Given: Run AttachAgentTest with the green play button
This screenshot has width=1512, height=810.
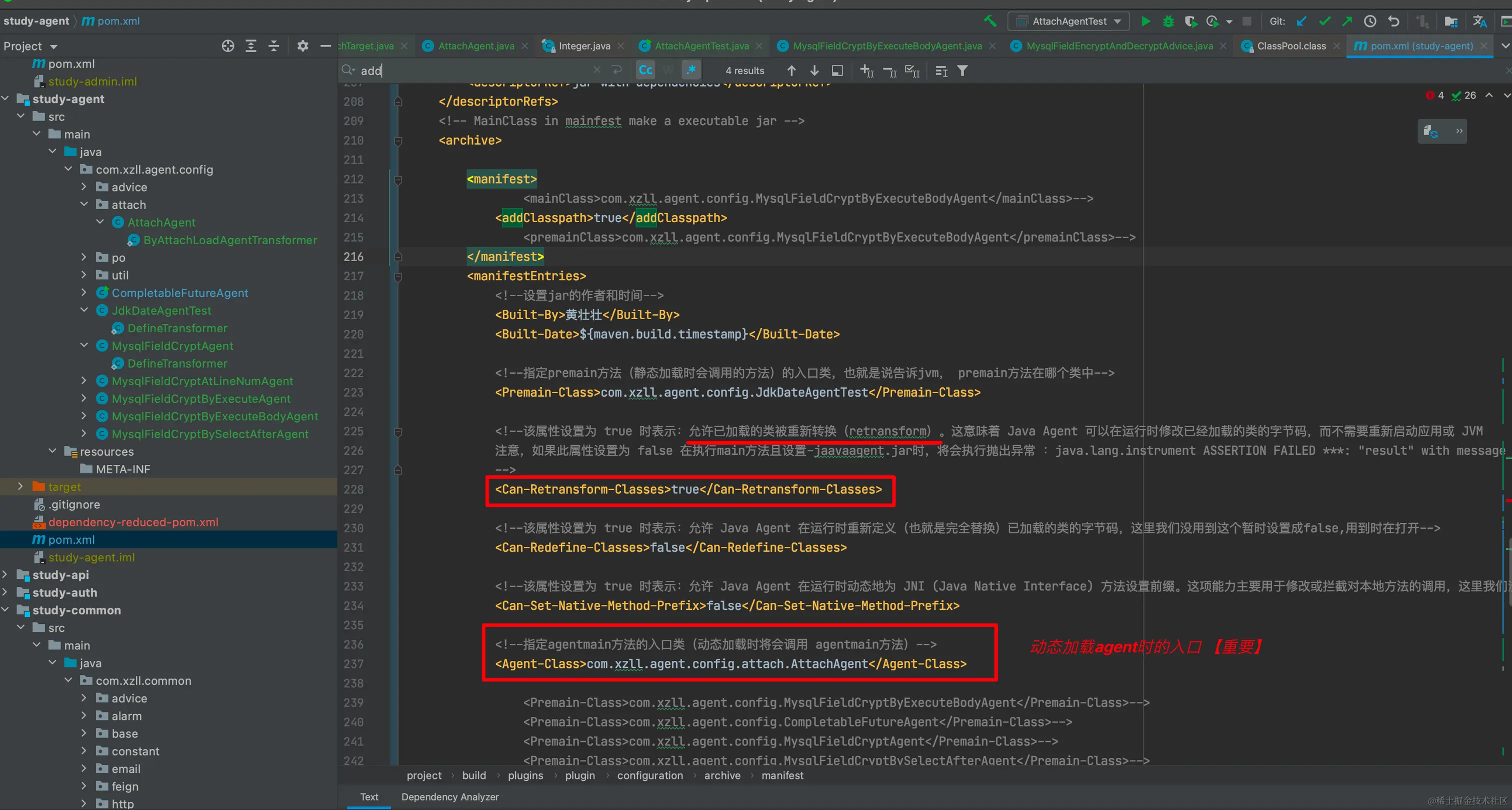Looking at the screenshot, I should point(1145,22).
